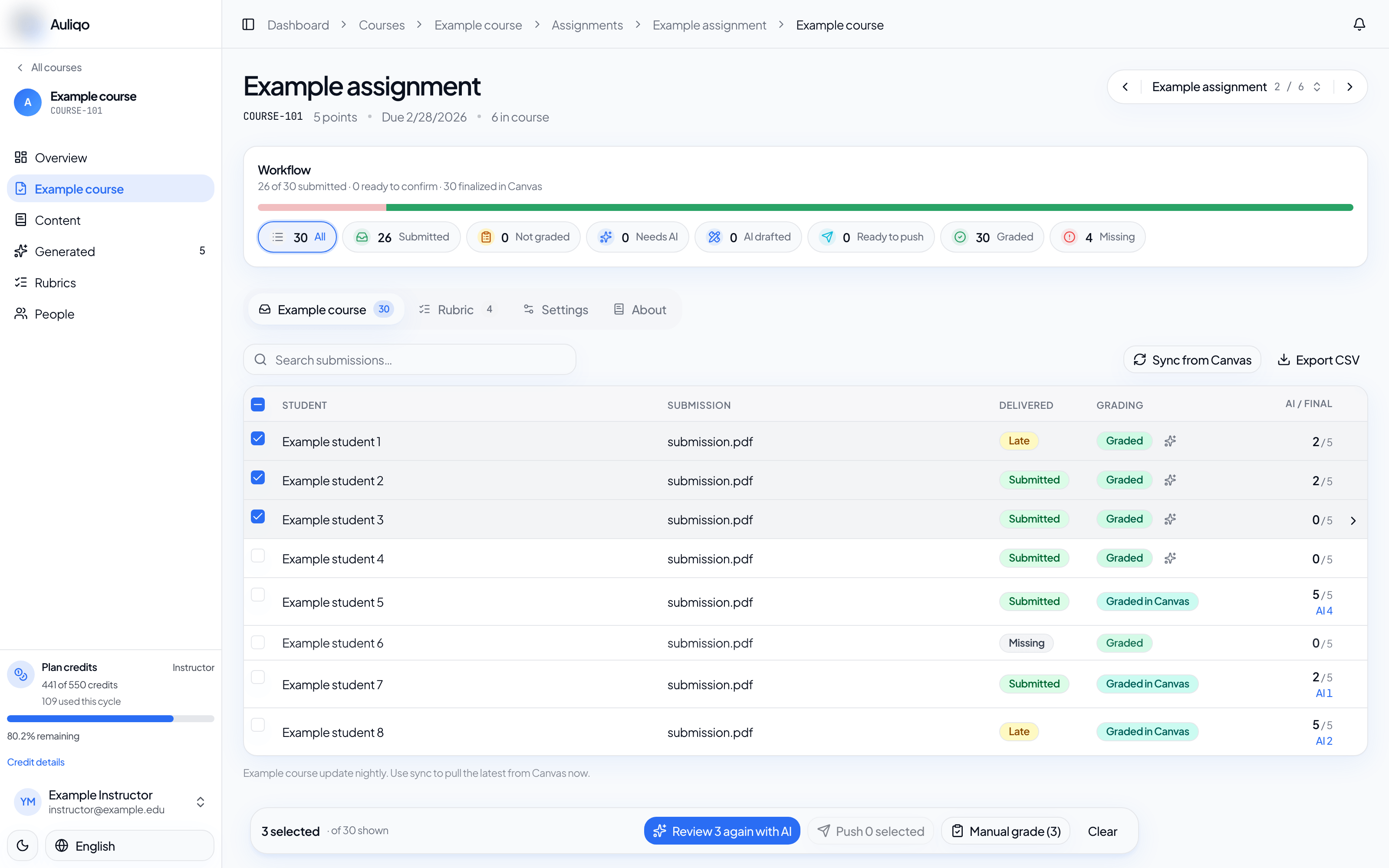
Task: Click Push 0 selected button
Action: (x=871, y=831)
